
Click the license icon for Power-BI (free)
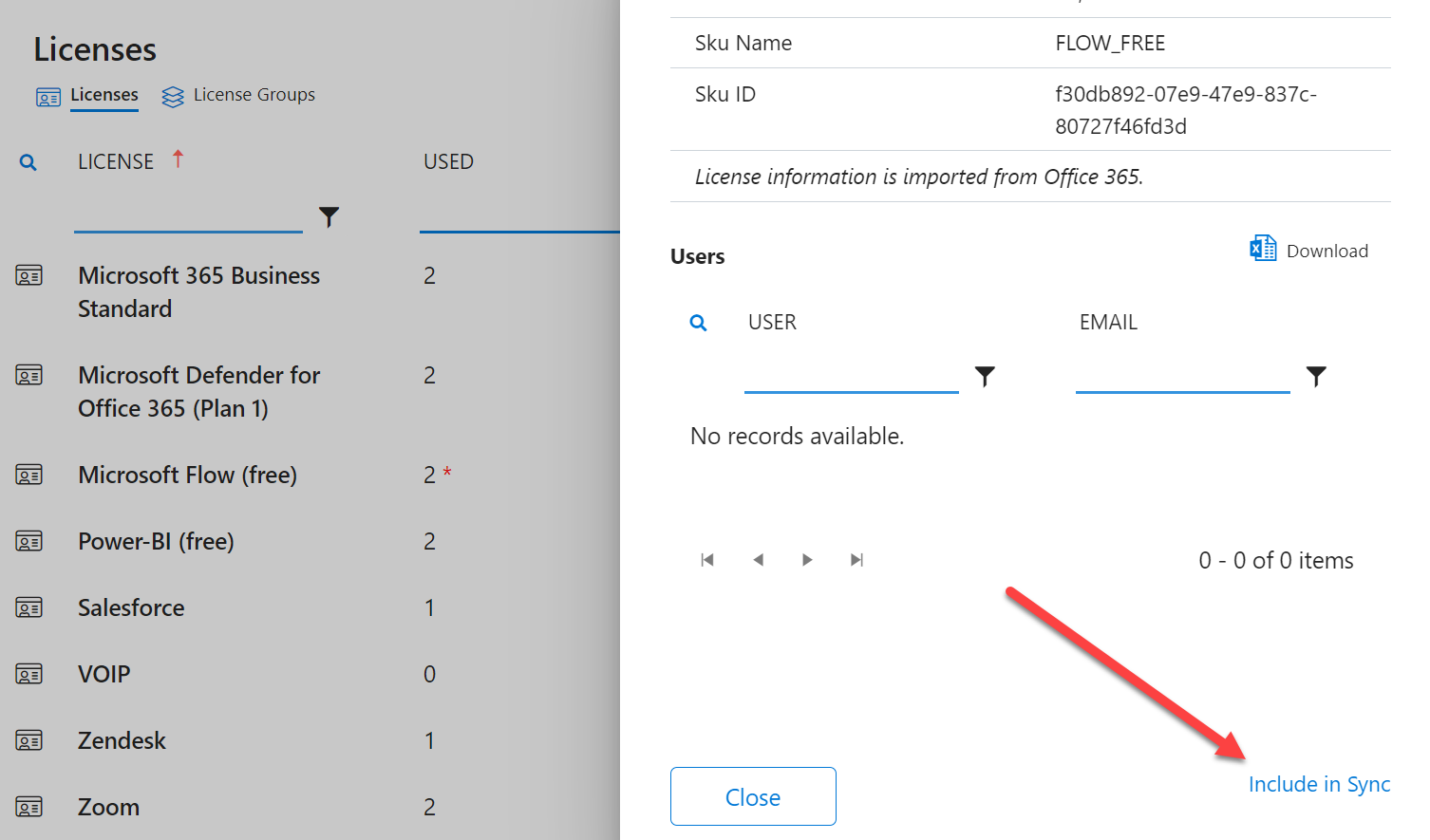(29, 541)
